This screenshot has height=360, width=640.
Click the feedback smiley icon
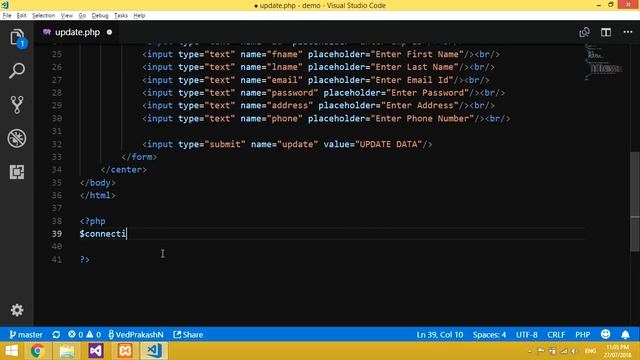point(605,334)
